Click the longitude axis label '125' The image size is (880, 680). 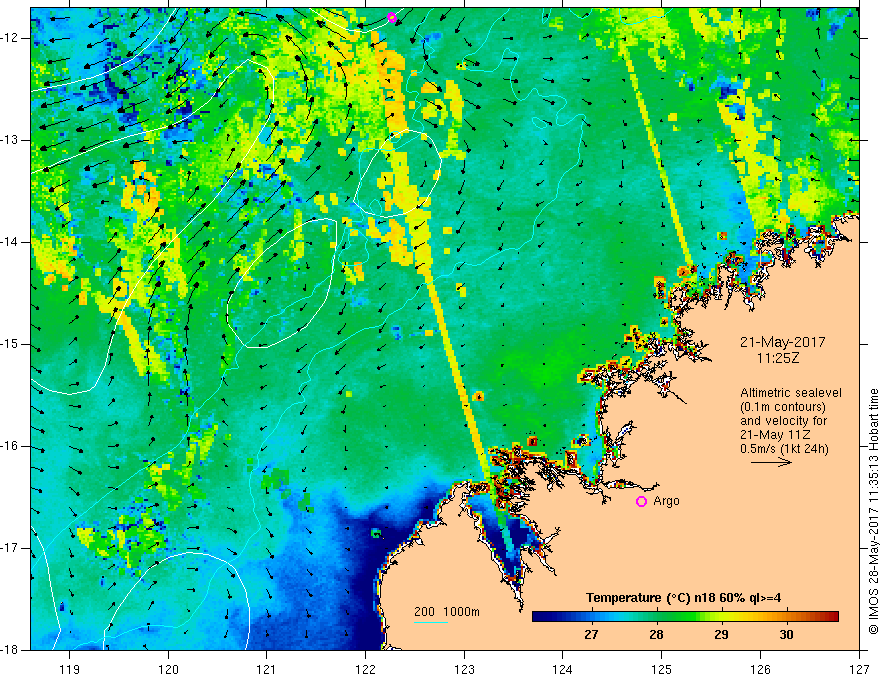click(x=661, y=669)
